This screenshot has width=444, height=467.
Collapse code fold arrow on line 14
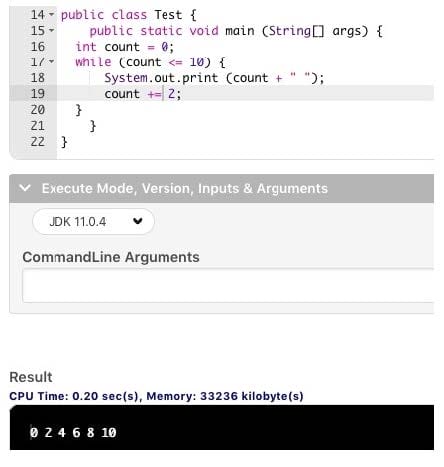51,15
